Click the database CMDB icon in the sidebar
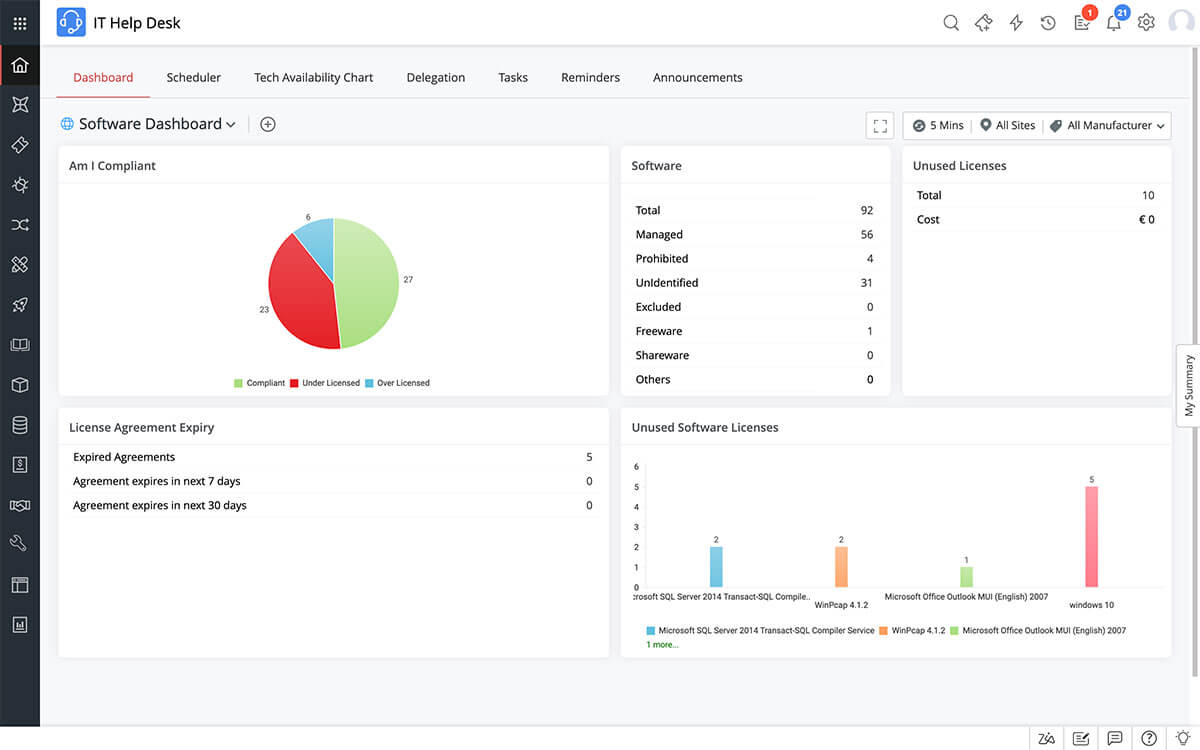Screen dimensions: 1200x750 pos(20,424)
